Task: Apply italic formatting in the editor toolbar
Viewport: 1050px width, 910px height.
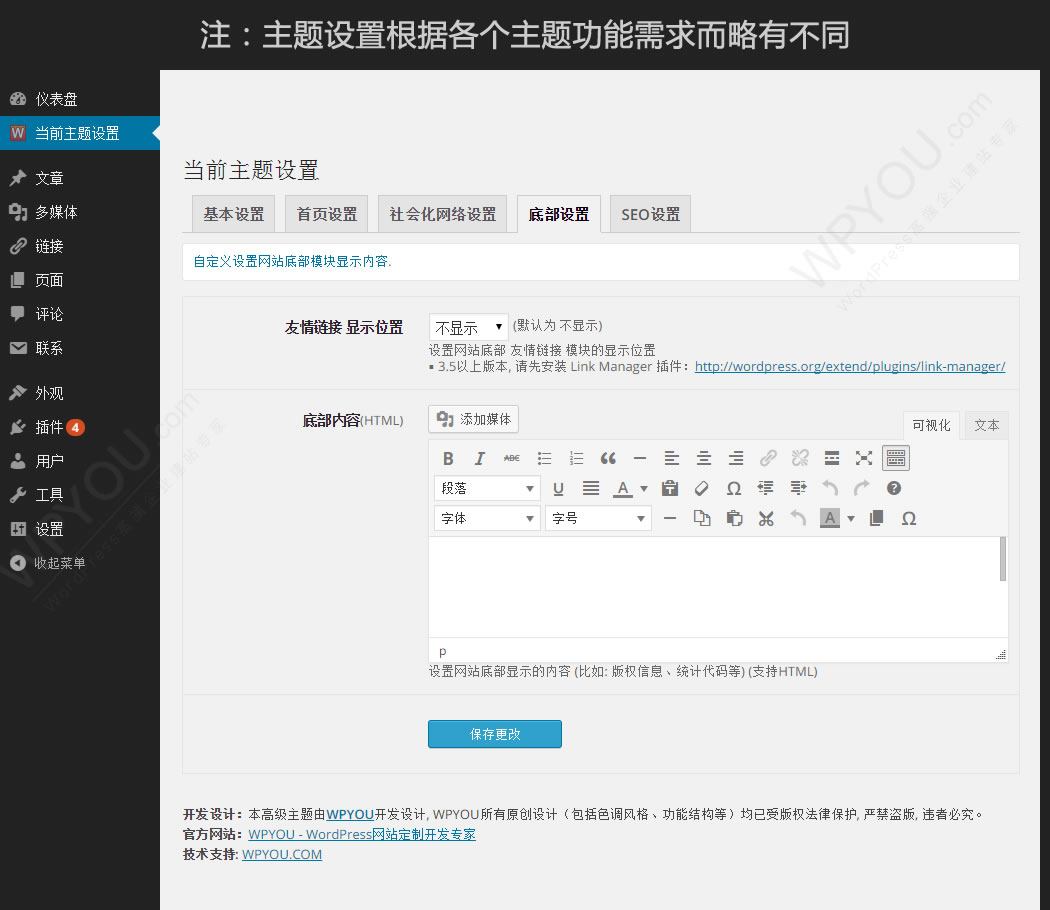Action: coord(479,458)
